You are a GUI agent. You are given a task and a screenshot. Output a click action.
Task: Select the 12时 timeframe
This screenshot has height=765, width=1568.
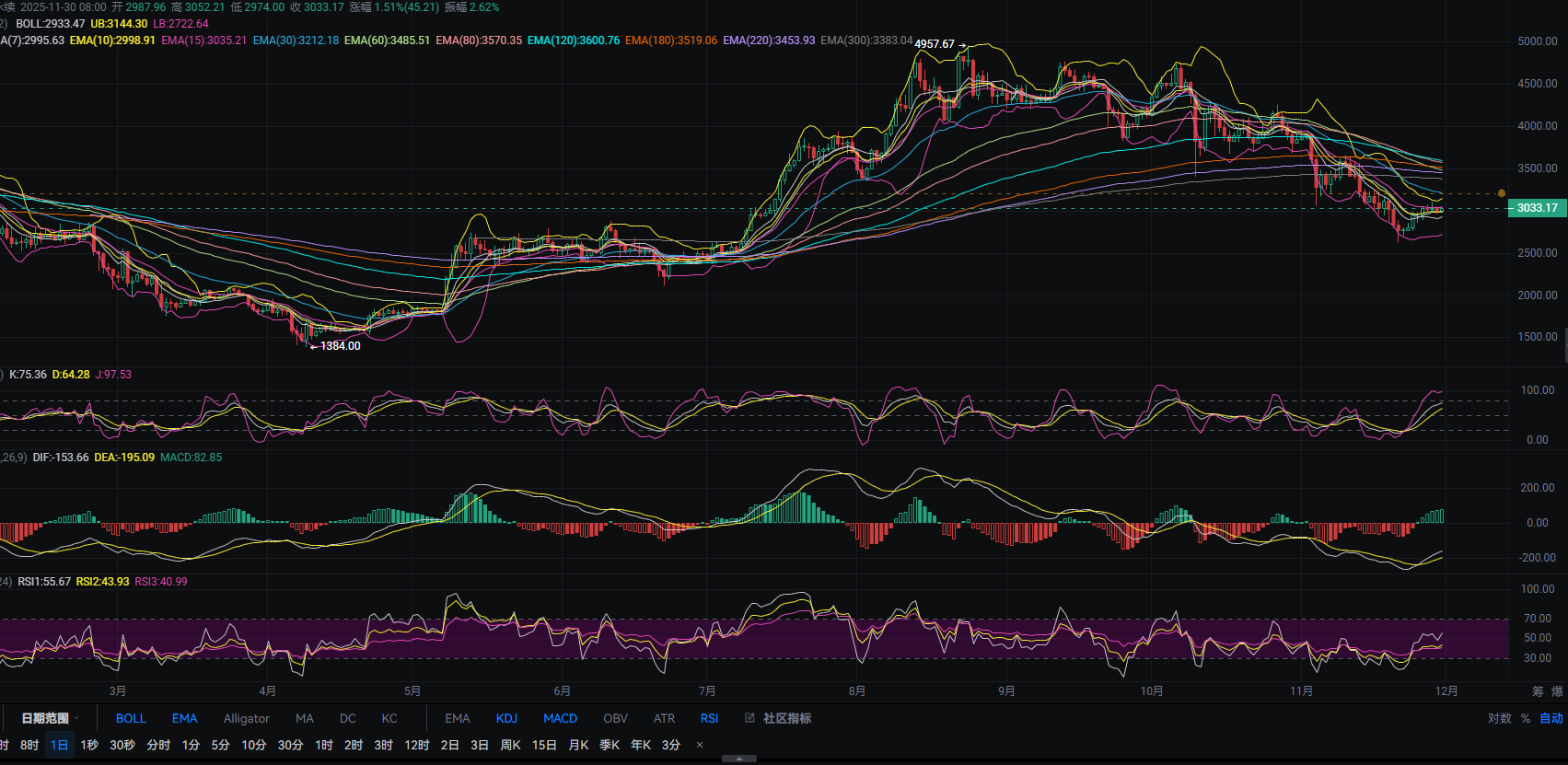coord(417,745)
